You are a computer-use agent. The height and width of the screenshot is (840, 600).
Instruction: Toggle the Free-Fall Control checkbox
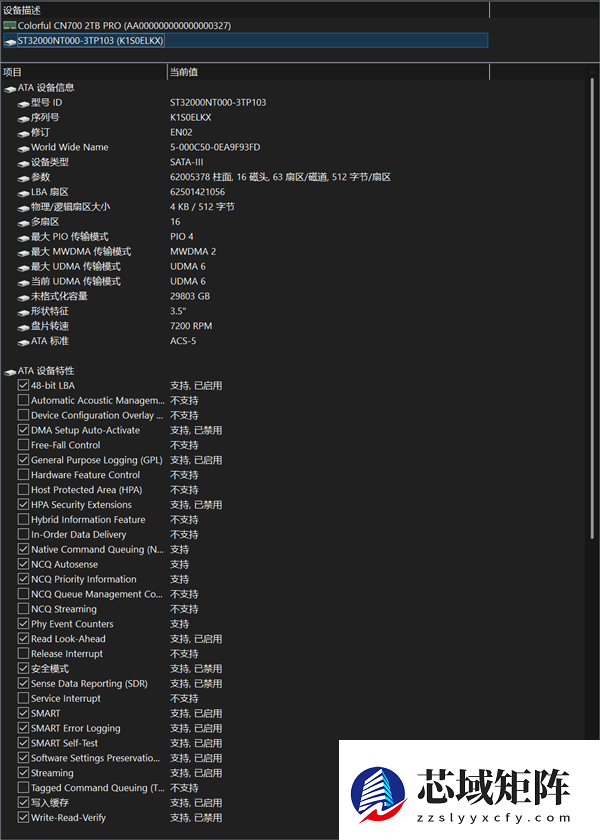(x=23, y=445)
